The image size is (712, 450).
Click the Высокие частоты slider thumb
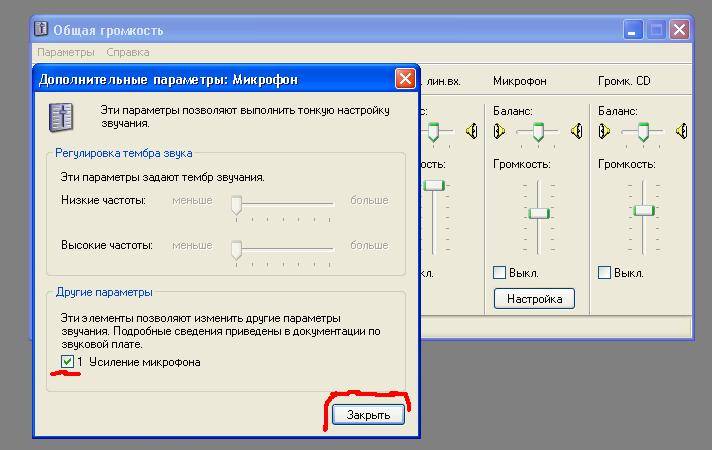click(236, 250)
